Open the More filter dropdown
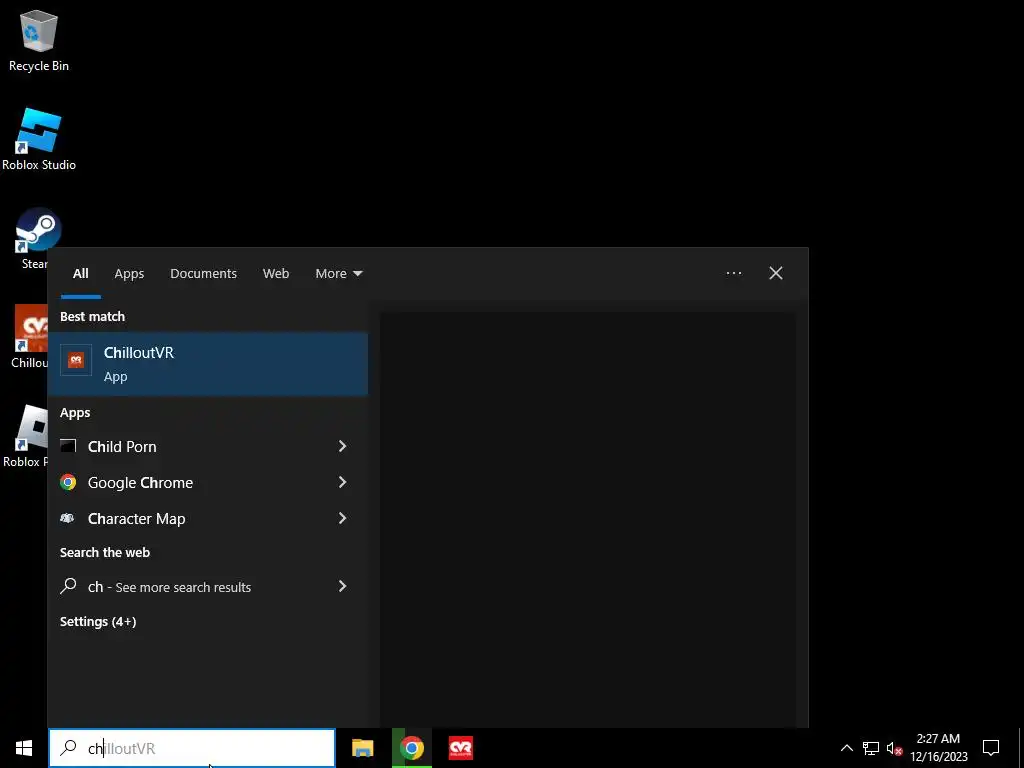 [x=338, y=274]
